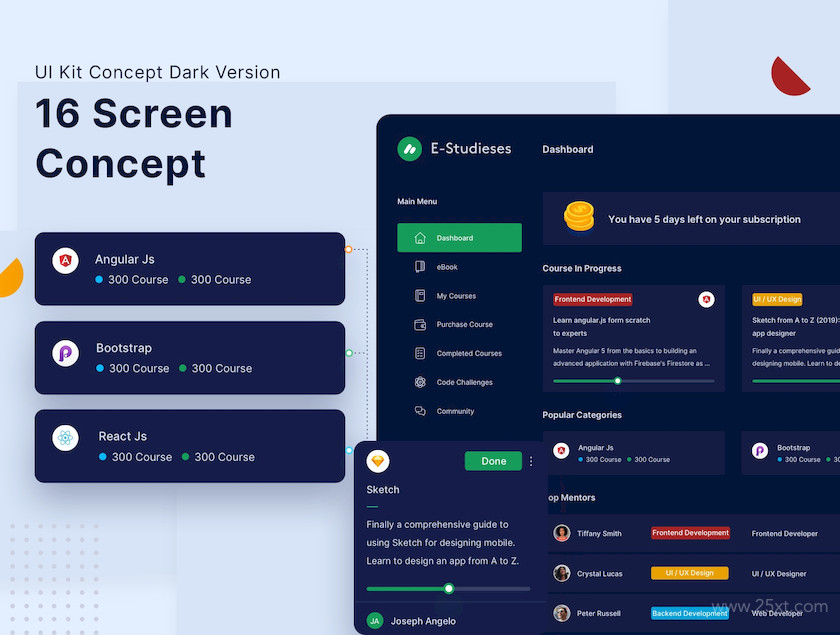Click Peter Russell's avatar
This screenshot has height=635, width=840.
(561, 612)
